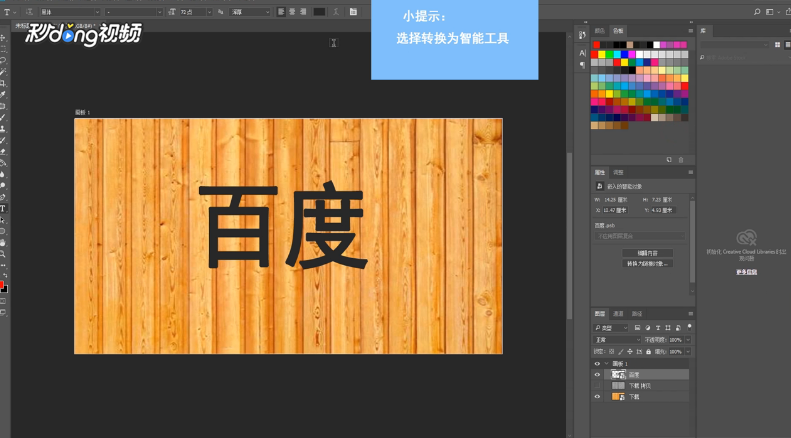Viewport: 791px width, 438px height.
Task: Open the layer opacity dropdown arrow
Action: pyautogui.click(x=688, y=340)
